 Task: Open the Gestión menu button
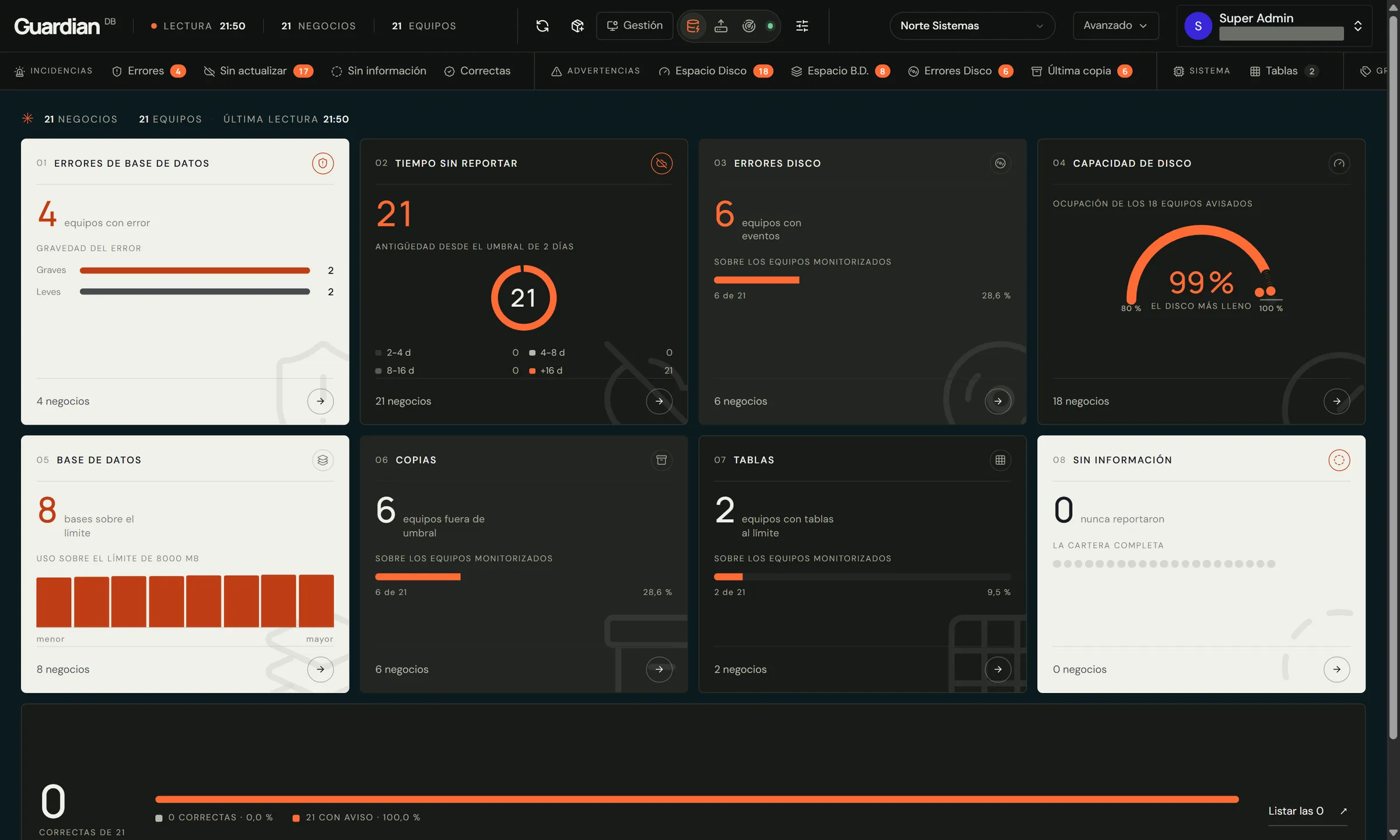635,26
